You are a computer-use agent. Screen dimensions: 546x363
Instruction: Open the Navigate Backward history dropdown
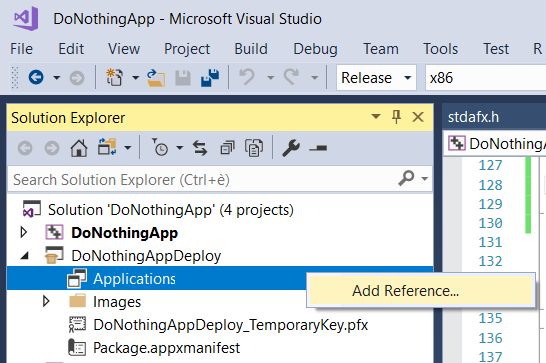(56, 77)
